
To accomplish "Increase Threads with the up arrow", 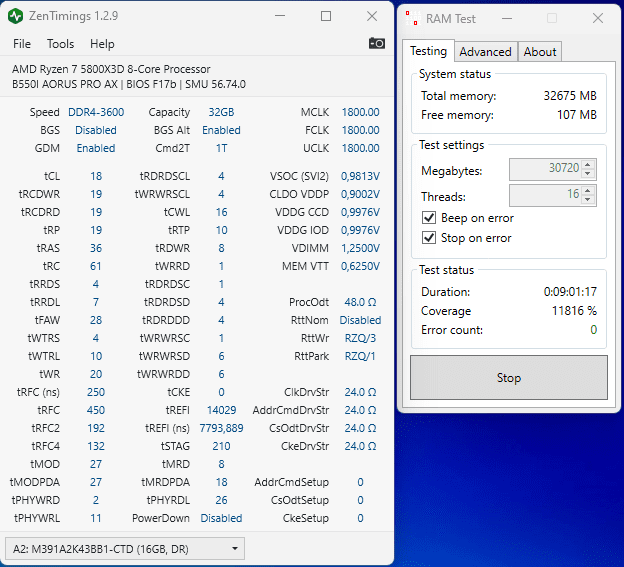I will pos(588,189).
